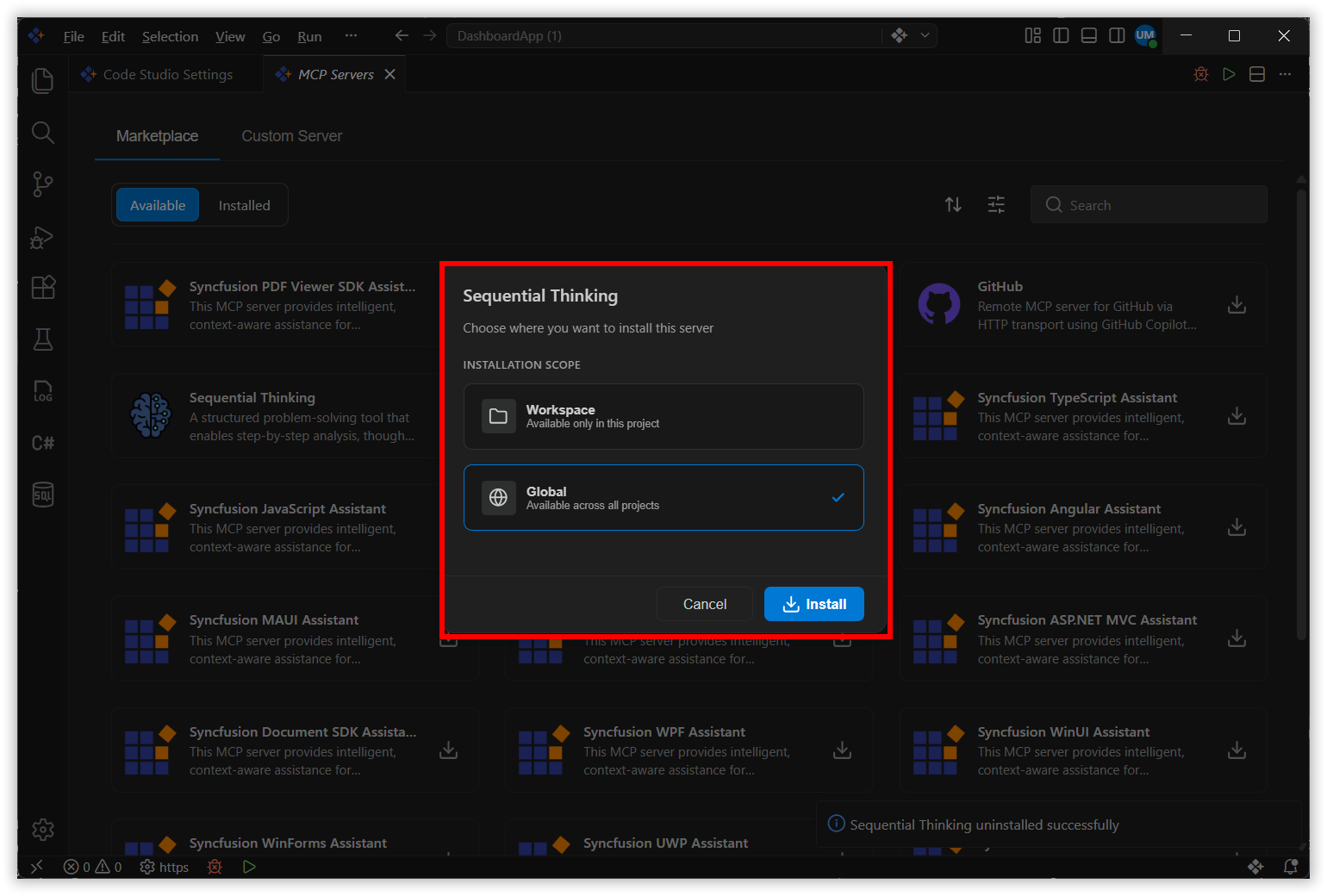1327x896 pixels.
Task: Open the editor More Actions ellipsis
Action: tap(1285, 74)
